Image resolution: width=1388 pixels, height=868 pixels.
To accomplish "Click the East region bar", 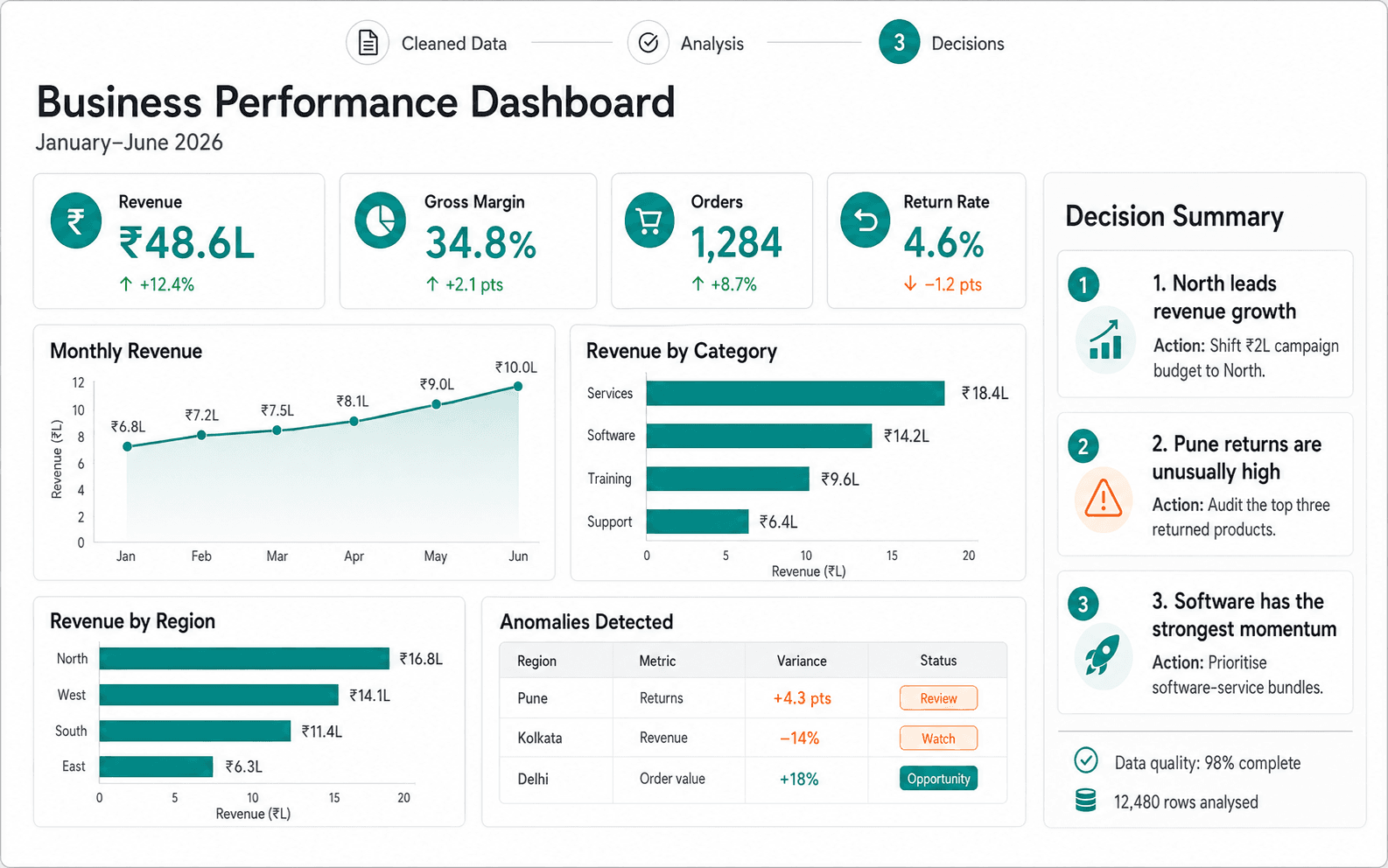I will (156, 766).
